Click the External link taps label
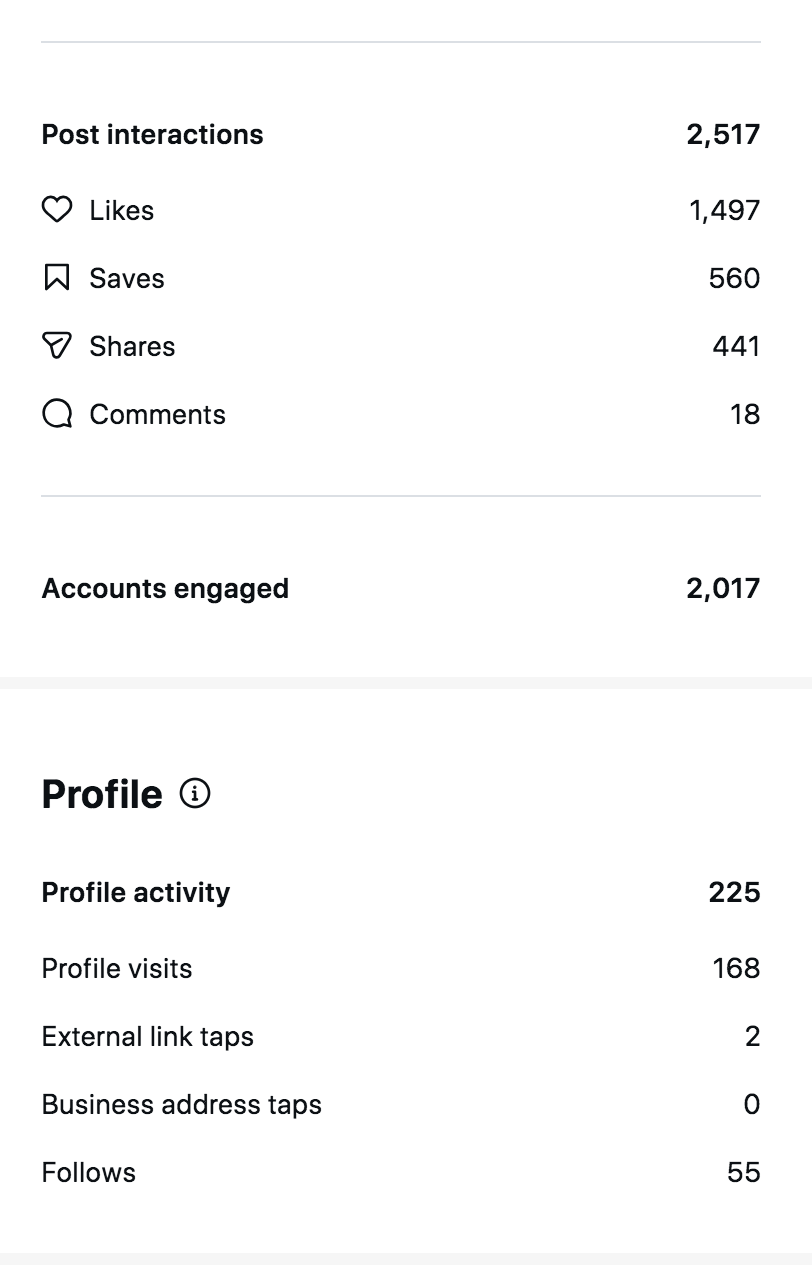Screen dimensions: 812x1284 tap(148, 1036)
